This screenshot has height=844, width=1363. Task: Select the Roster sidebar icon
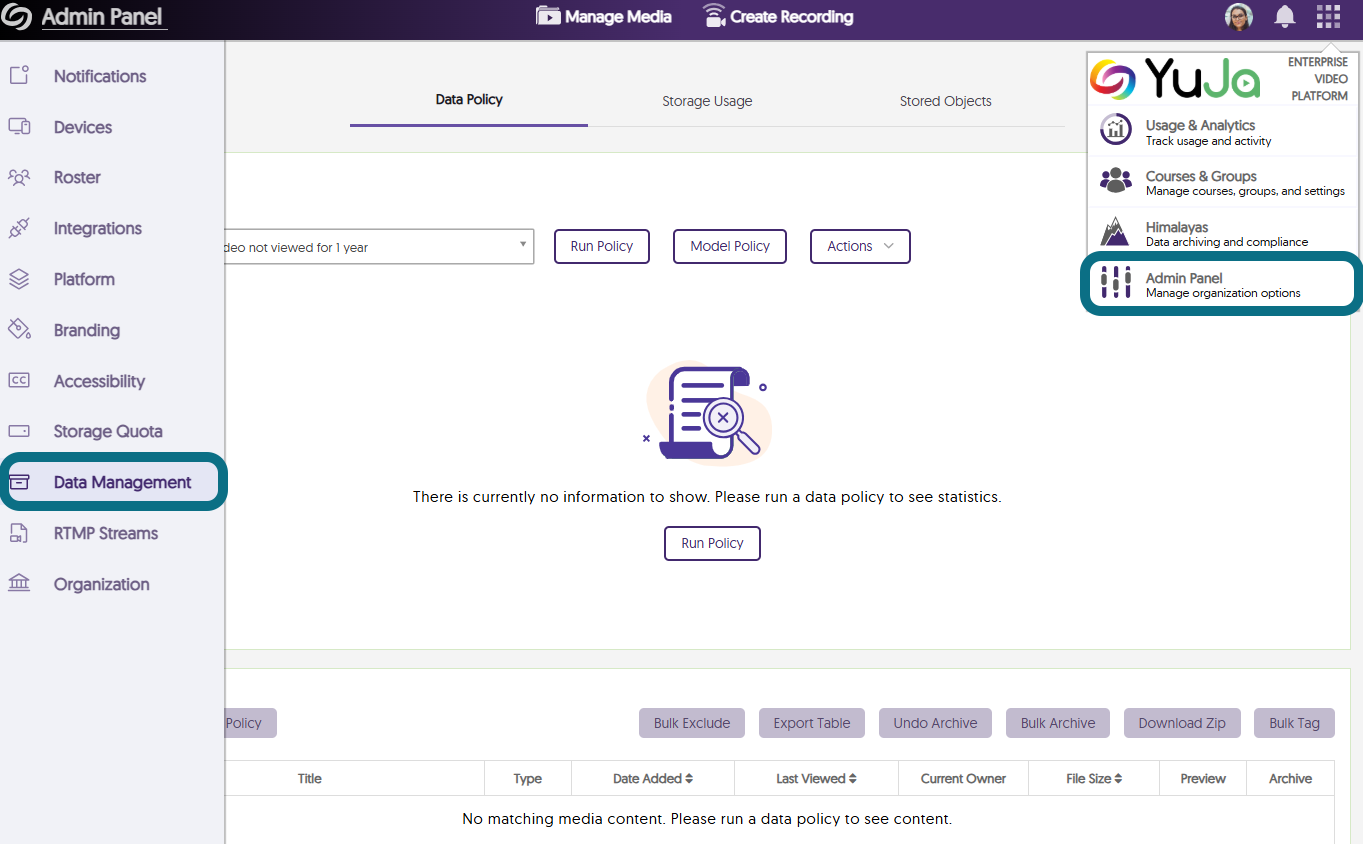tap(19, 177)
